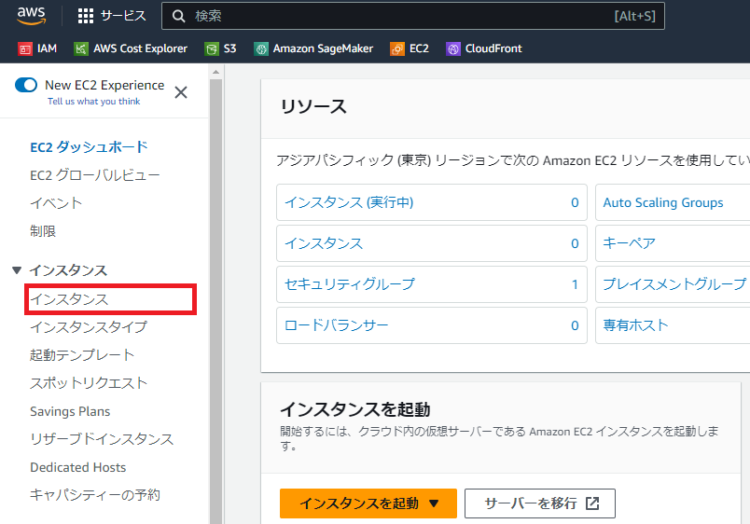
Task: Open セキュリティグループ resource link
Action: click(350, 284)
